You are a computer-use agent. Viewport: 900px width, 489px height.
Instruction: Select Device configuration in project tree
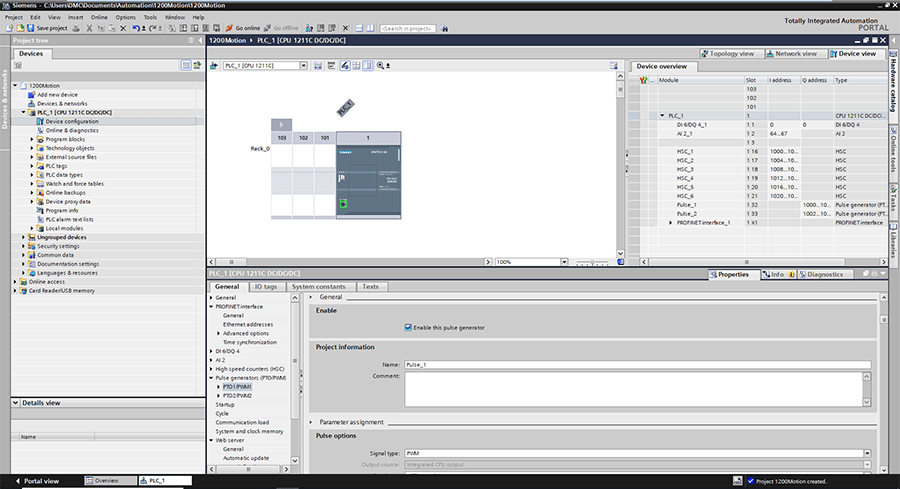pyautogui.click(x=72, y=122)
